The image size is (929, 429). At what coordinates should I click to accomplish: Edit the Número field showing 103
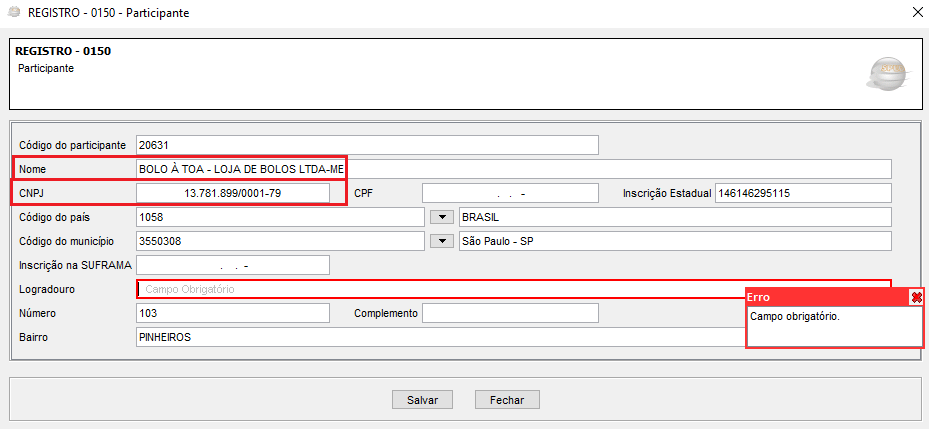(232, 313)
